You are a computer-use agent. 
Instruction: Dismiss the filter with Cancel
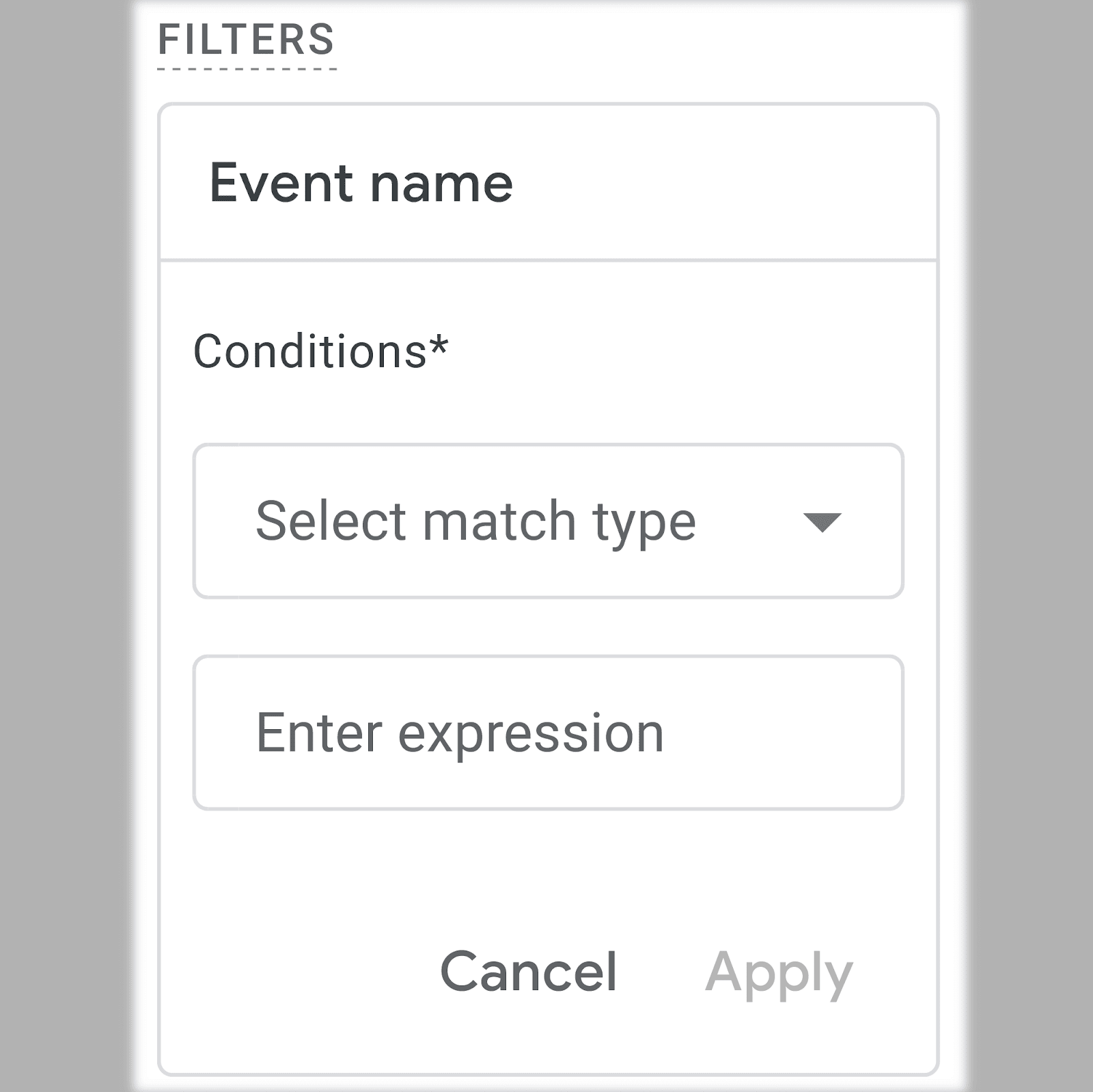(529, 972)
